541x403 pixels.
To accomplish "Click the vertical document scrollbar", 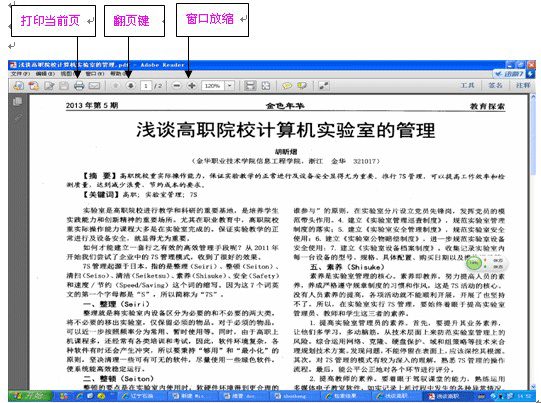I will [x=532, y=242].
